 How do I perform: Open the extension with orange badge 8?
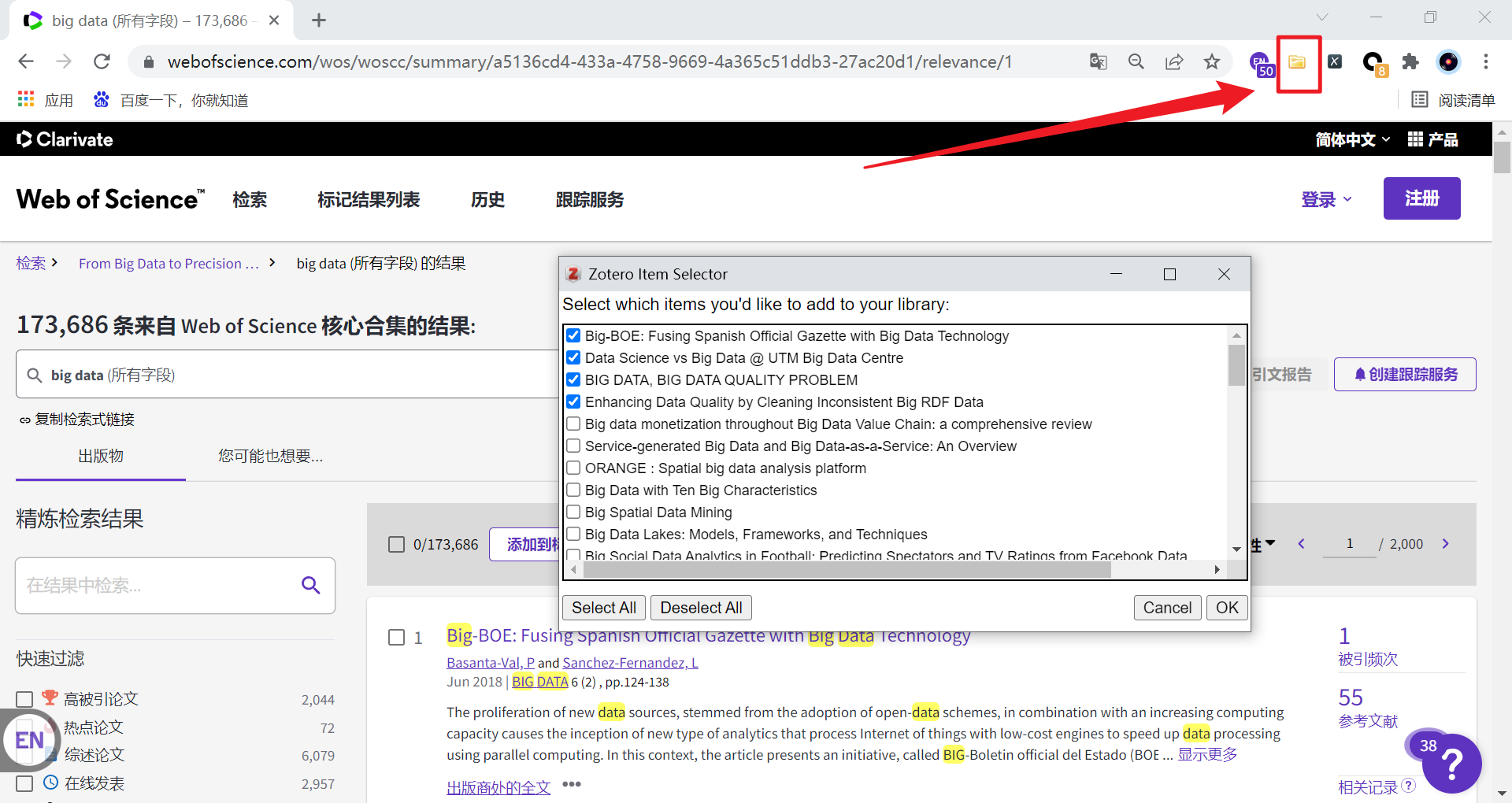point(1374,63)
